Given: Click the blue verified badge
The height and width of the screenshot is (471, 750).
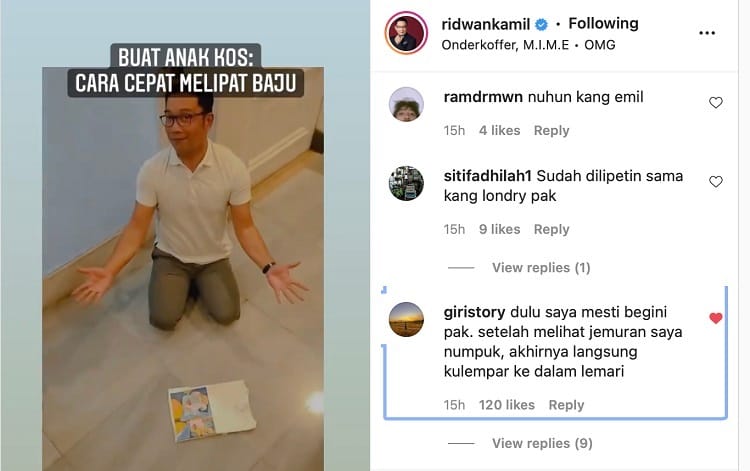Looking at the screenshot, I should pos(541,24).
